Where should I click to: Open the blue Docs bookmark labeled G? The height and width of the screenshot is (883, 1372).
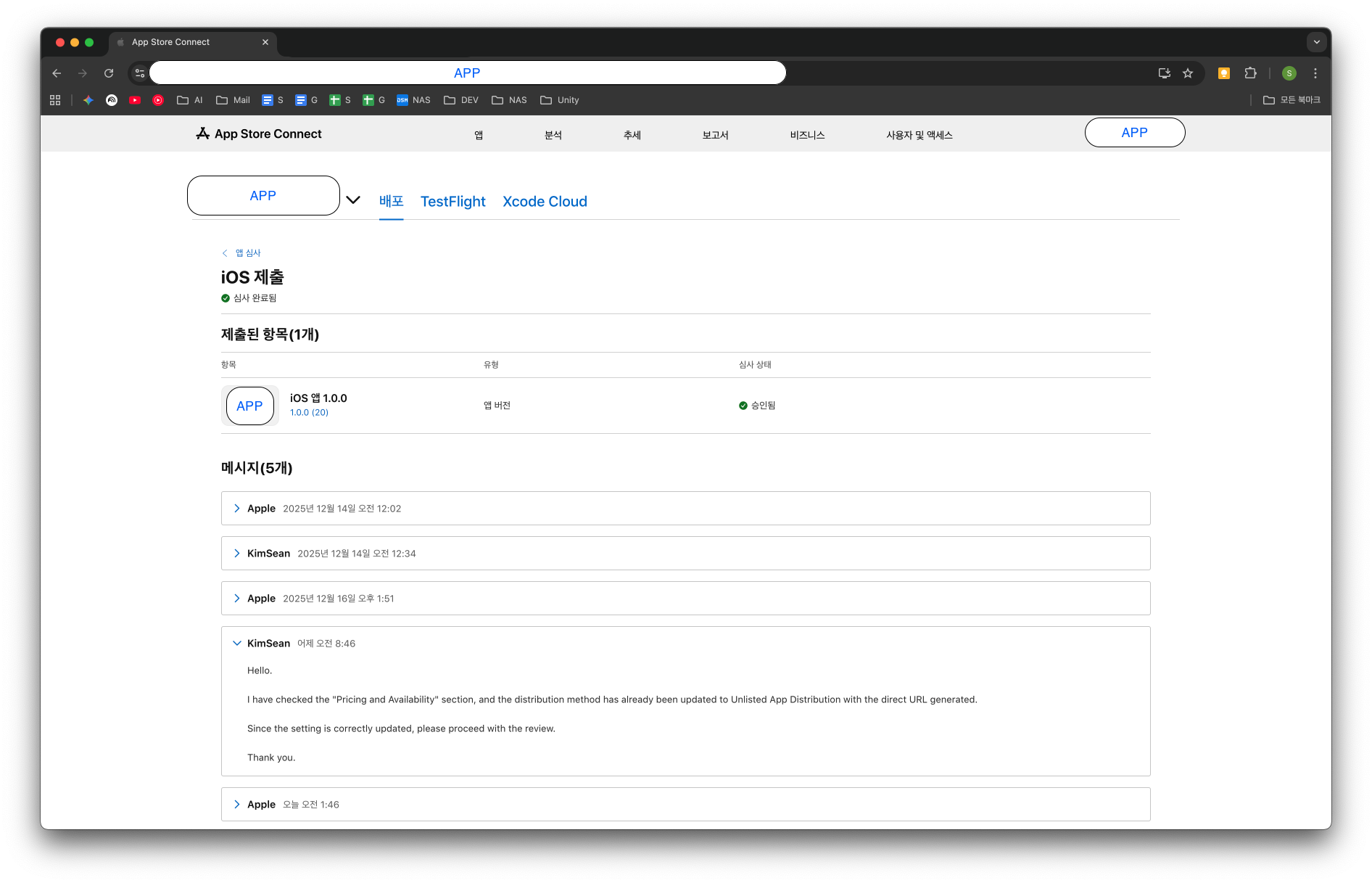307,100
